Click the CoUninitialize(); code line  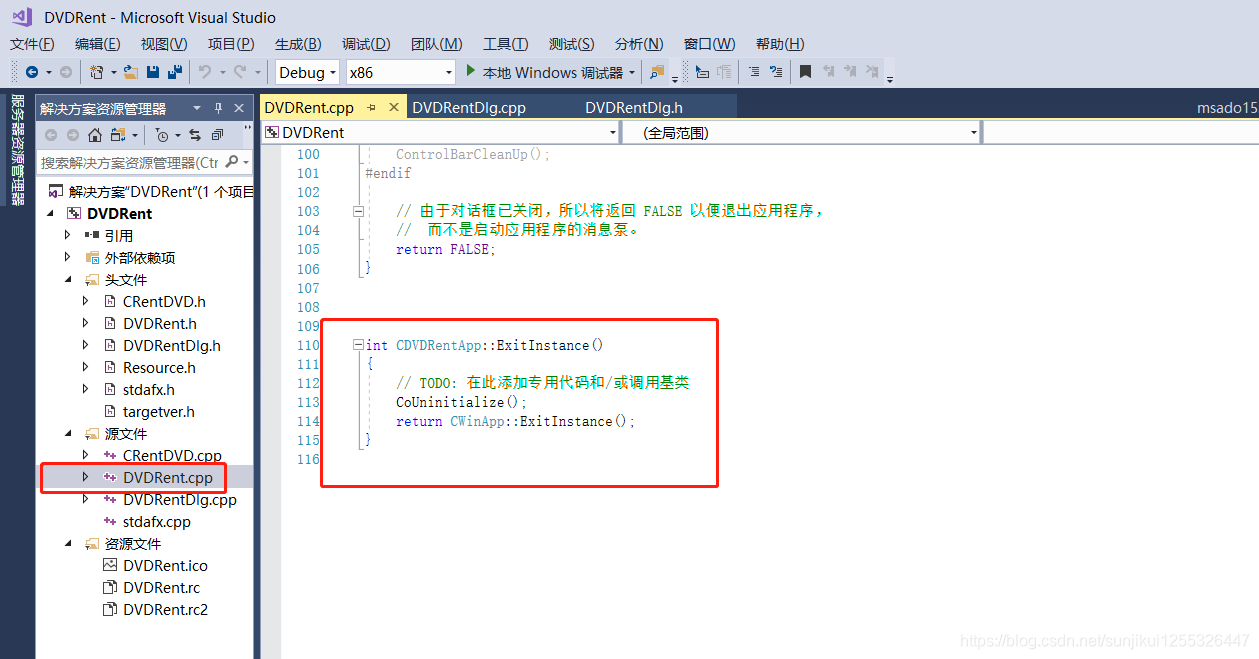coord(461,402)
